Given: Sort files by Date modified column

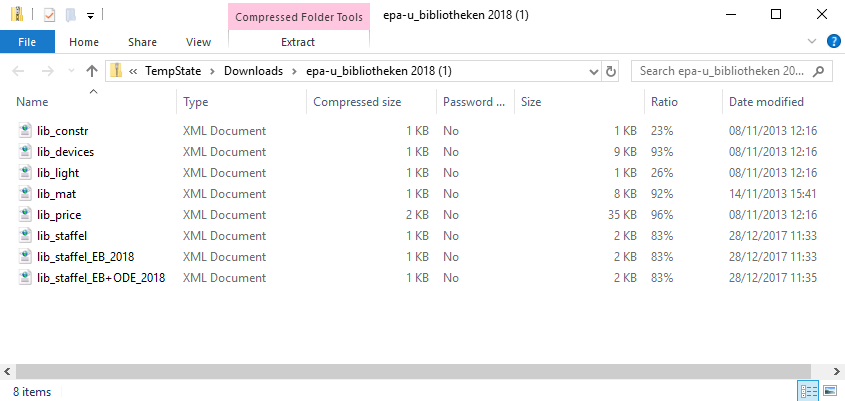Looking at the screenshot, I should click(x=766, y=102).
